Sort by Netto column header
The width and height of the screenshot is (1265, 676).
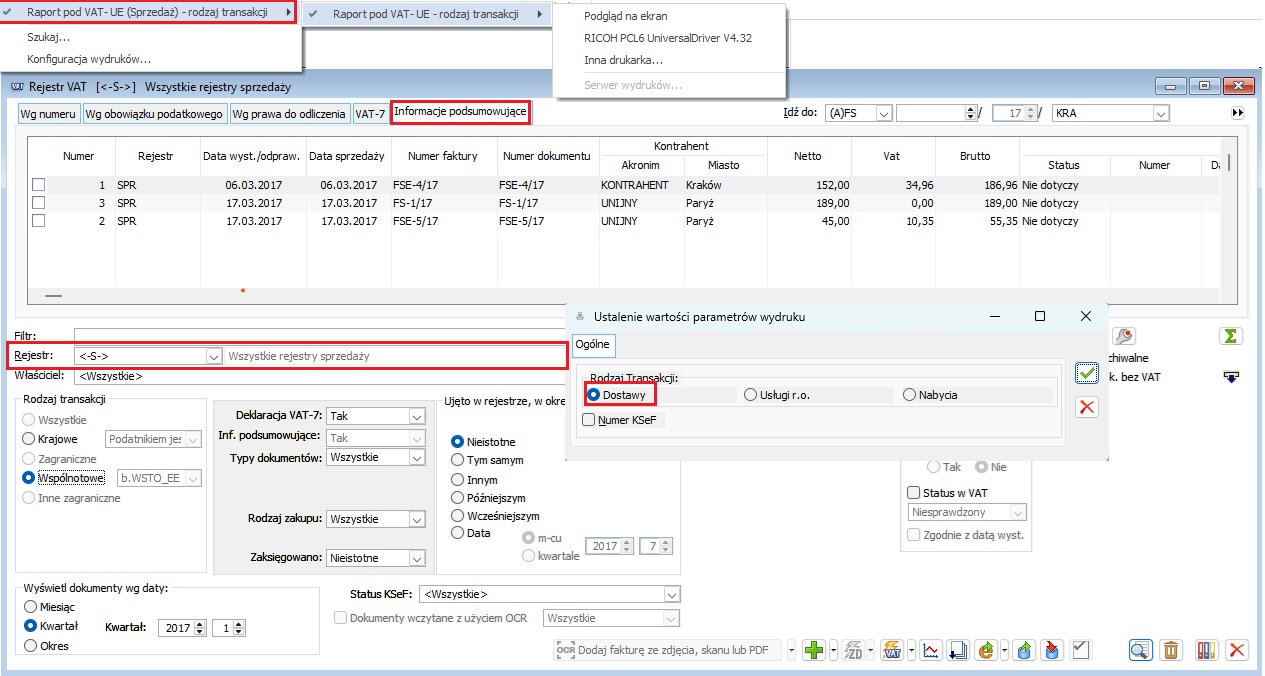click(808, 156)
